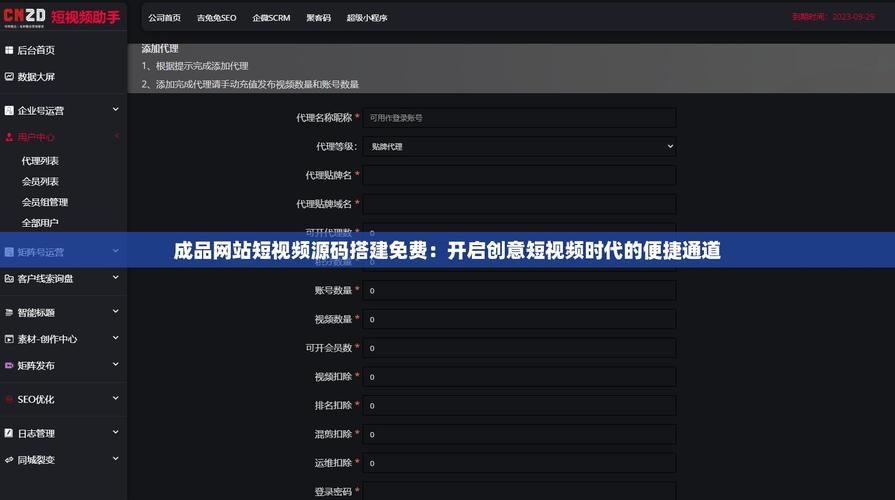Viewport: 895px width, 500px height.
Task: Expand the 矩阵发布 chevron
Action: click(116, 364)
